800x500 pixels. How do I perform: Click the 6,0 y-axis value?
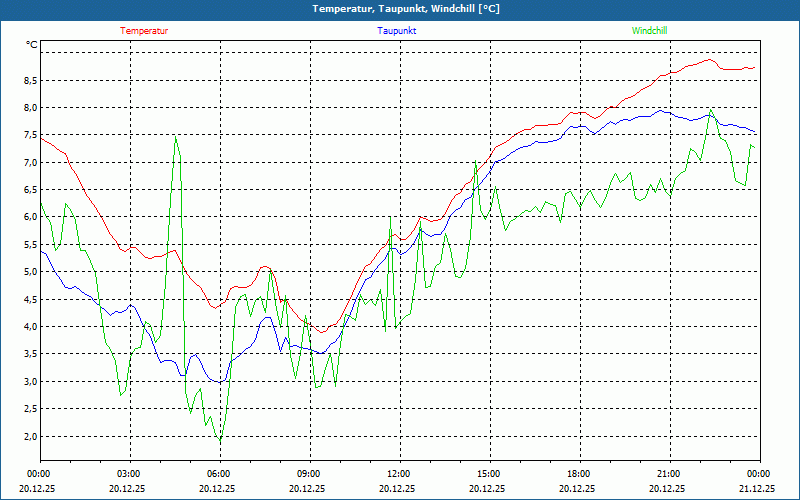pos(30,217)
